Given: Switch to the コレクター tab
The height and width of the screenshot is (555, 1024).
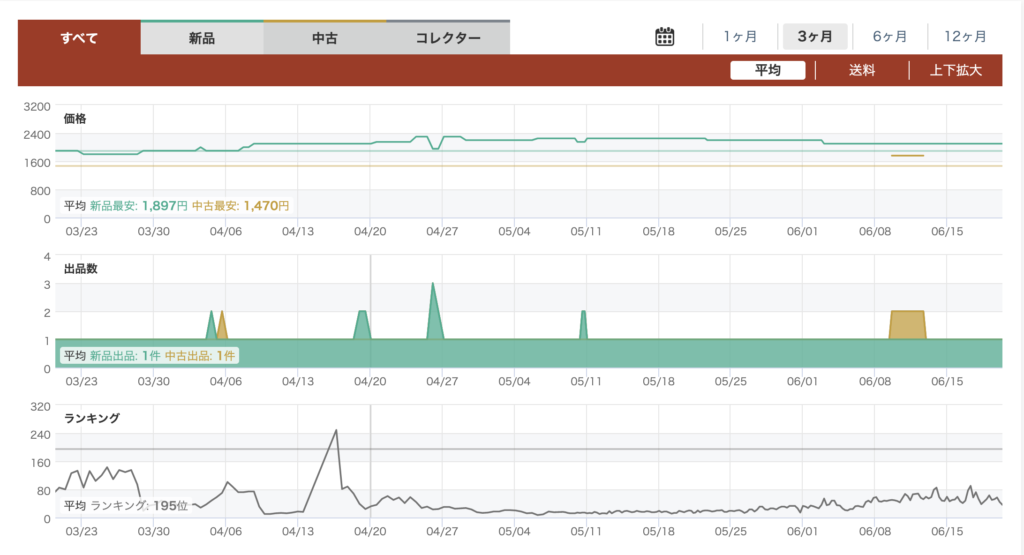Looking at the screenshot, I should point(448,38).
